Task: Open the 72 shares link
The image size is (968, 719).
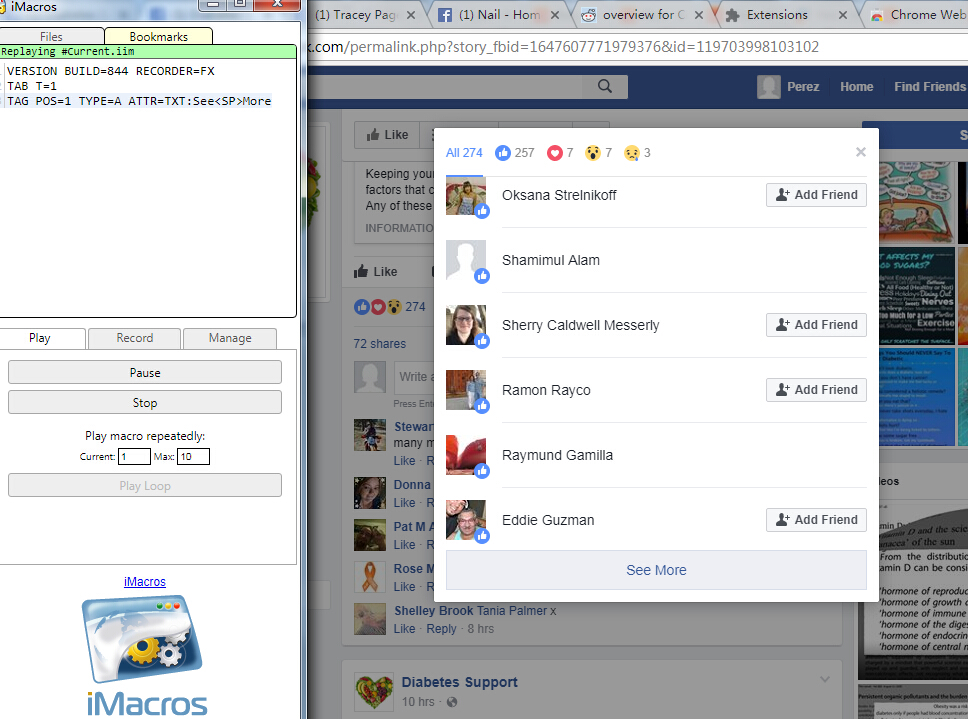Action: [x=379, y=343]
